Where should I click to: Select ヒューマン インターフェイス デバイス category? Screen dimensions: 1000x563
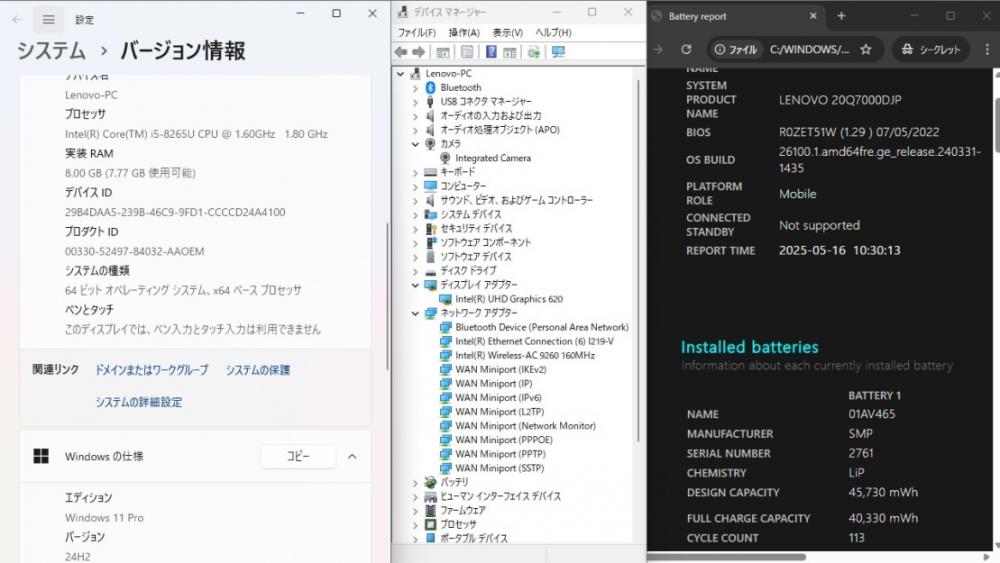[501, 496]
